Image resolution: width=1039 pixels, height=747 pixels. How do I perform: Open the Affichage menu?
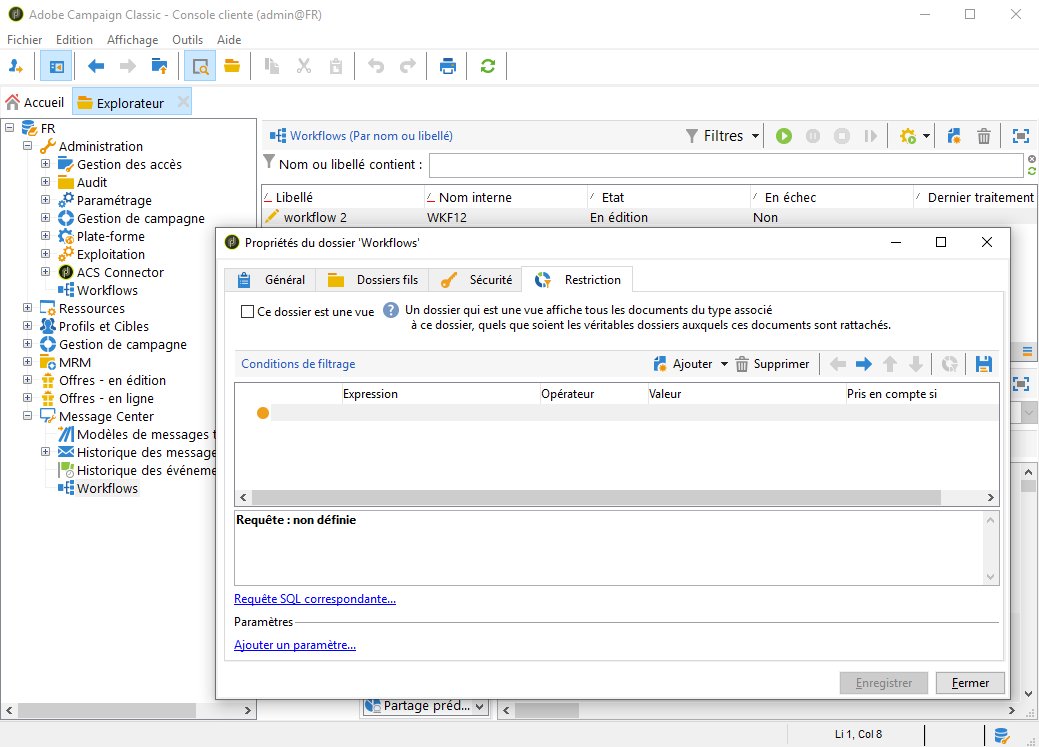[x=133, y=40]
